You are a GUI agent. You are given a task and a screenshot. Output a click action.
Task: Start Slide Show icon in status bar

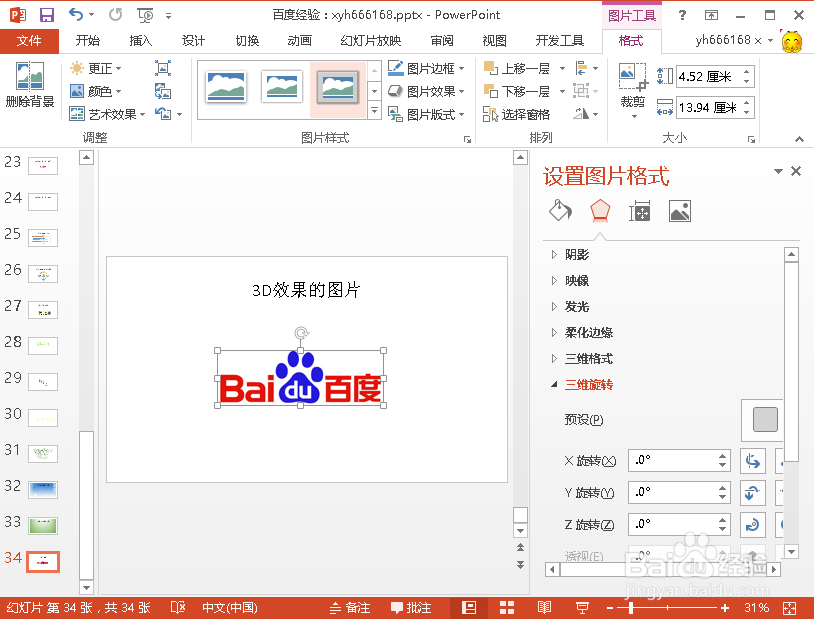[582, 607]
